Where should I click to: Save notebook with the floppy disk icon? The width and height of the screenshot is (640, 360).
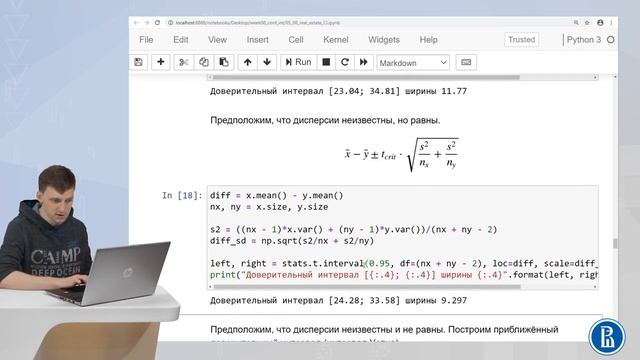[x=139, y=62]
